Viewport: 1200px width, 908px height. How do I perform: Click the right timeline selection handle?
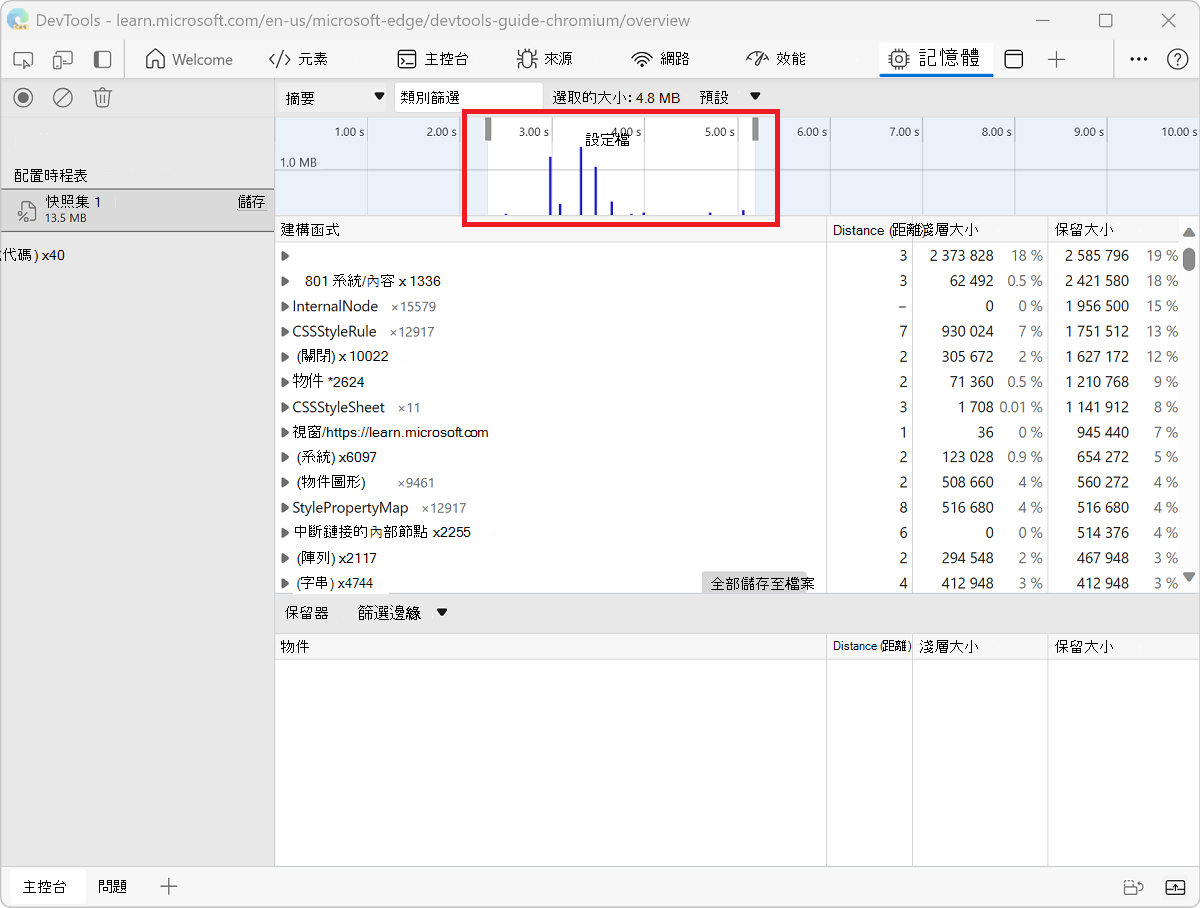(x=755, y=129)
